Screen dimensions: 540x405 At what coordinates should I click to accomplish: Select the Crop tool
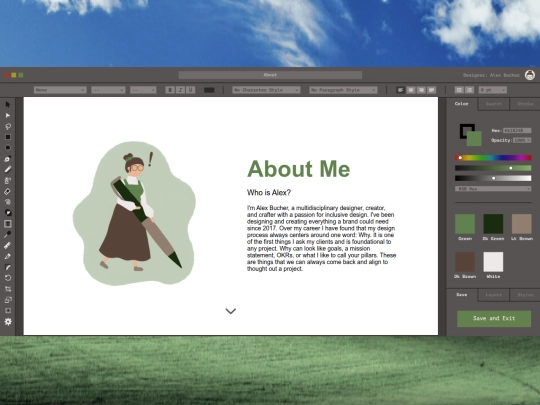[8, 289]
